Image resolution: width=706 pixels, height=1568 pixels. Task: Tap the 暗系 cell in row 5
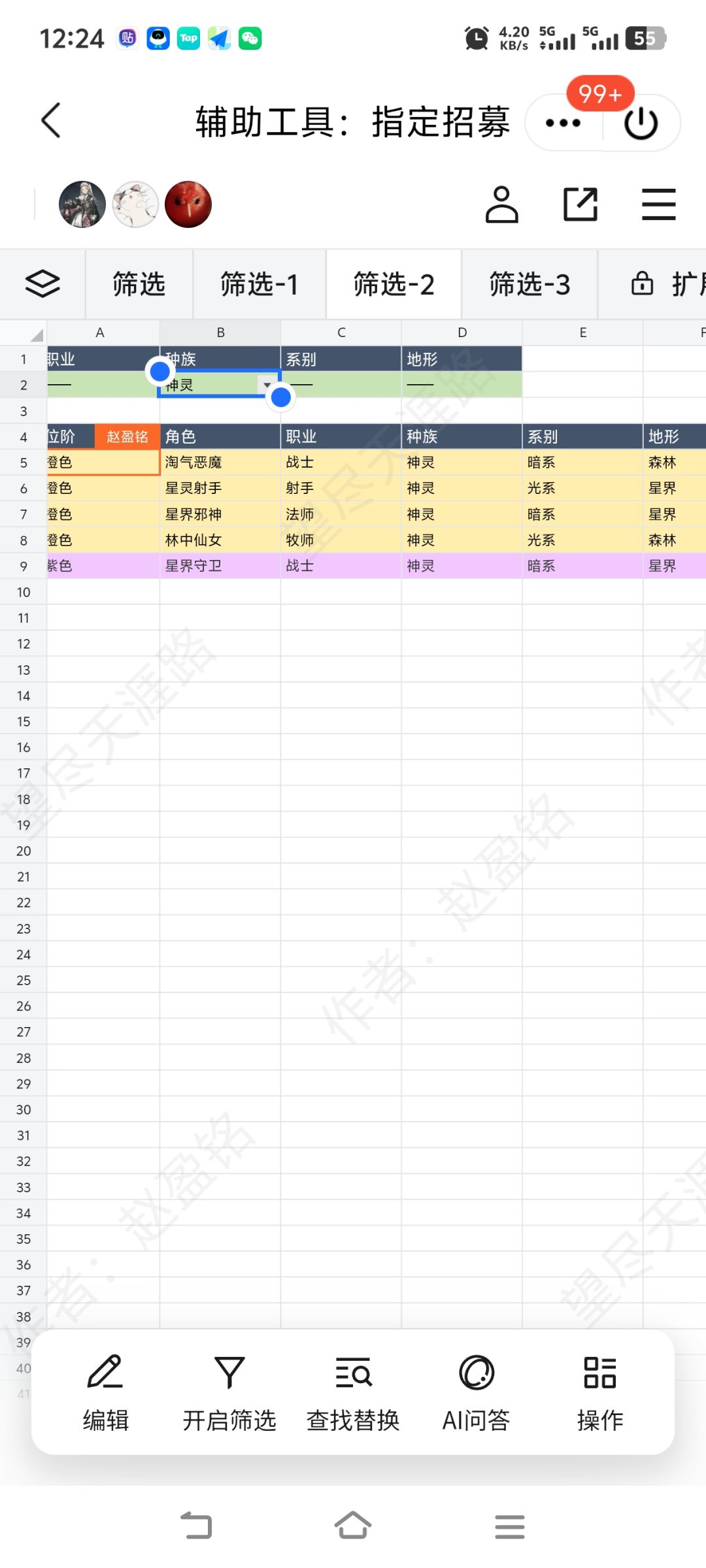coord(582,463)
